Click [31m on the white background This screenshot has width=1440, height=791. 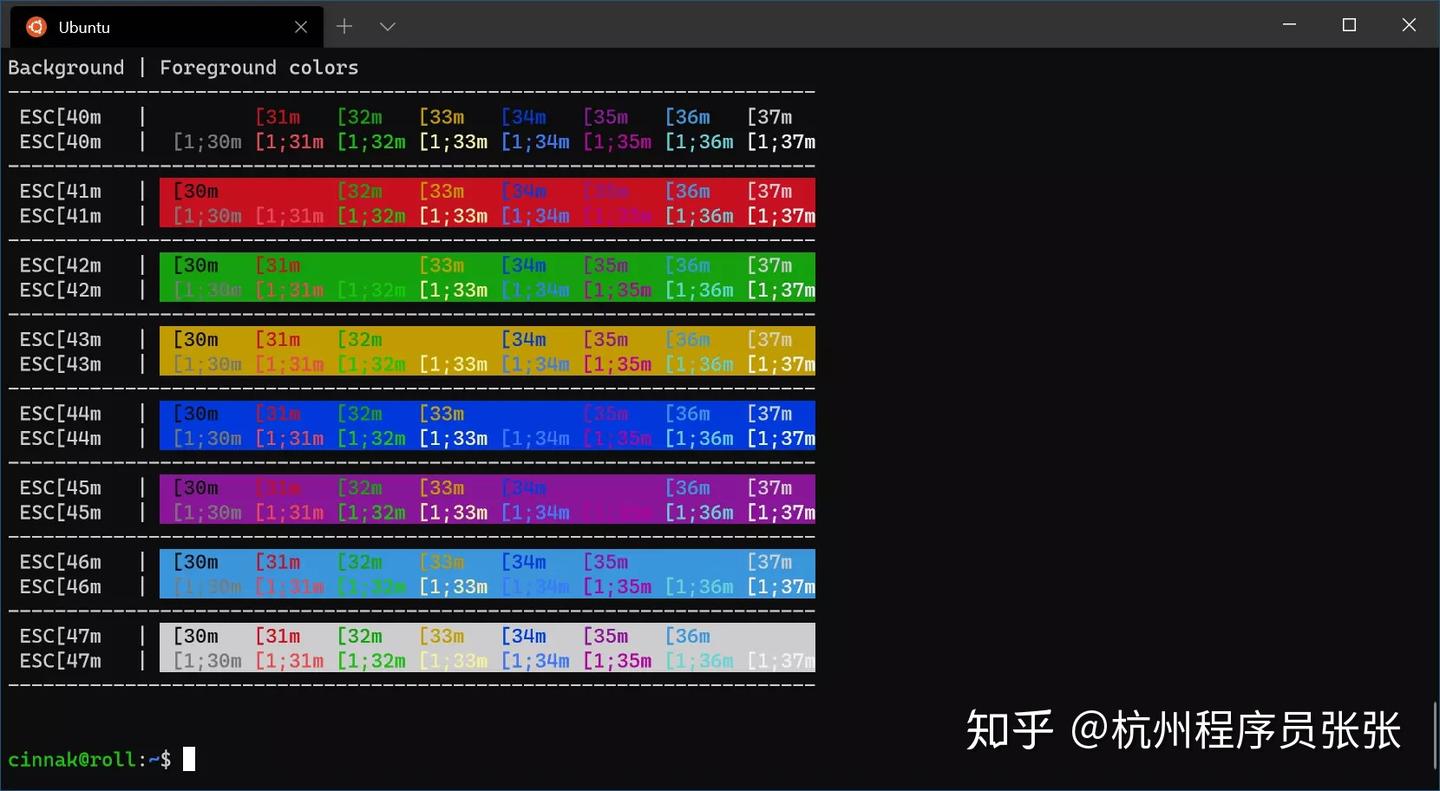[278, 636]
